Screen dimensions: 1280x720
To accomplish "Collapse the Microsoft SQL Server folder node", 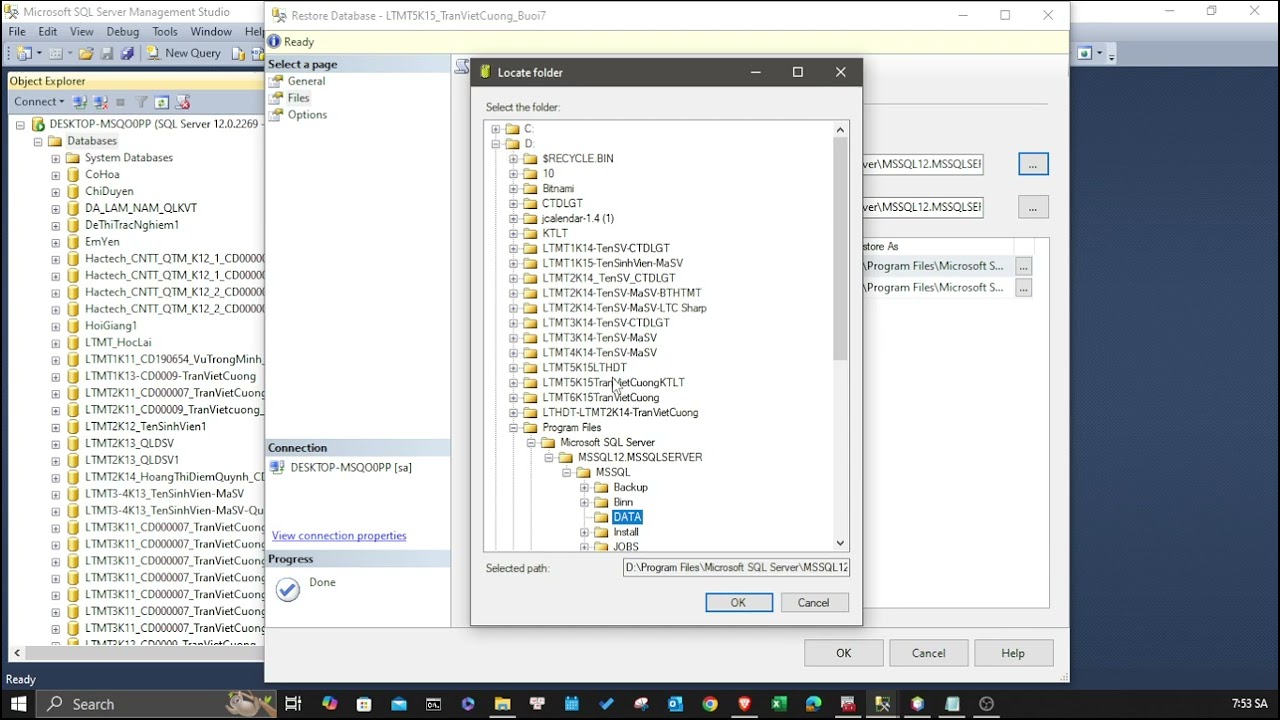I will click(532, 443).
